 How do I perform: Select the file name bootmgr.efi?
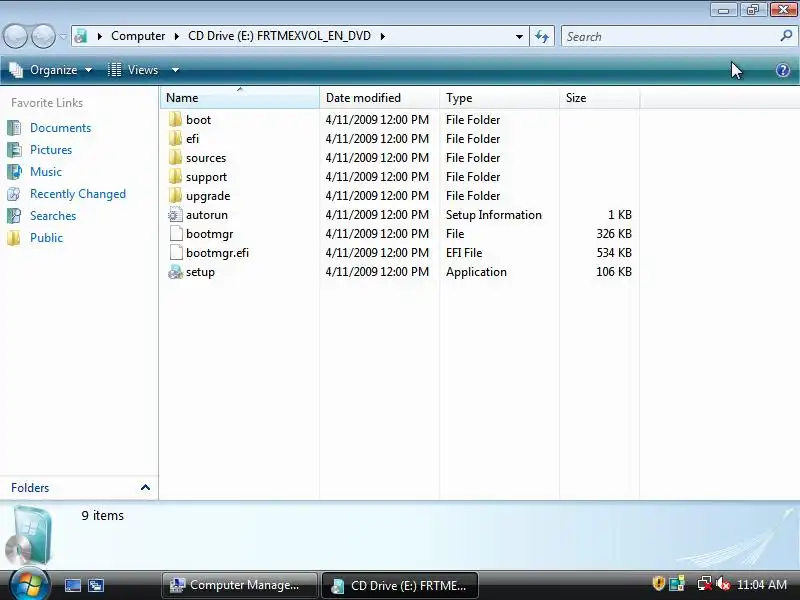[x=217, y=253]
